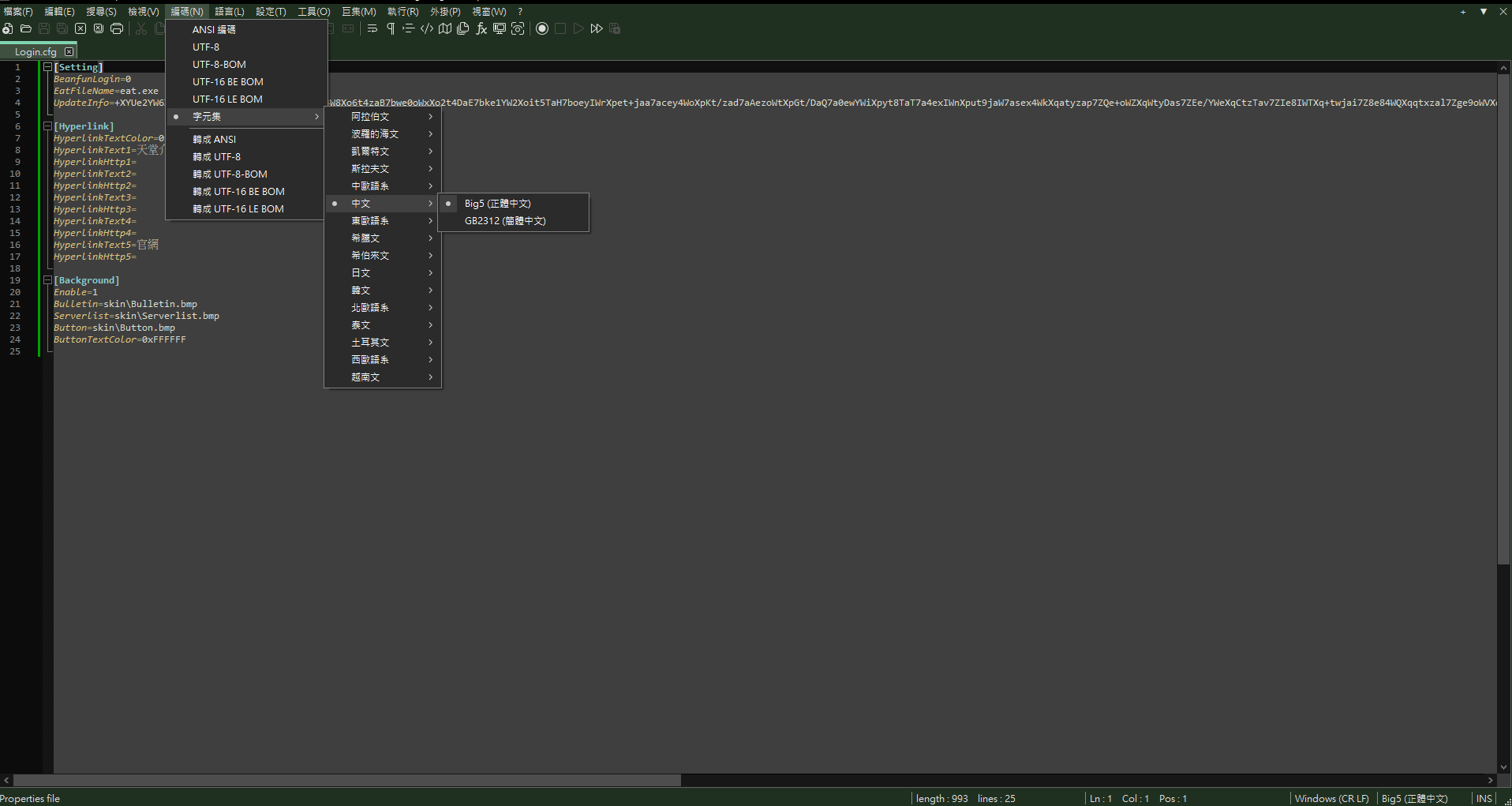Expand the 中文 submenu entry

pyautogui.click(x=383, y=204)
